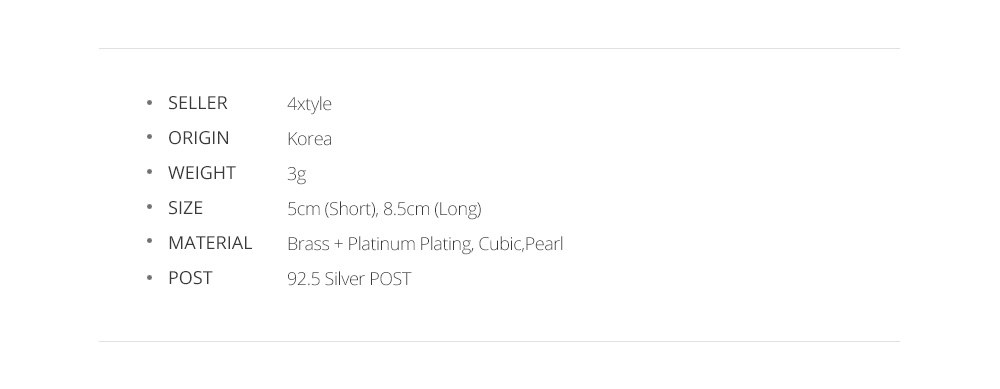This screenshot has width=1000, height=389.
Task: Click the POST label
Action: [x=190, y=278]
